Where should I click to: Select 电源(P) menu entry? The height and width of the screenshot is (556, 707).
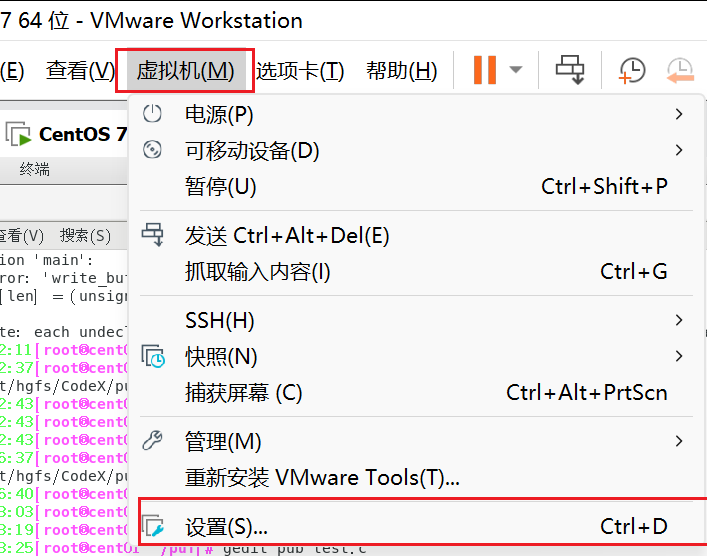pyautogui.click(x=416, y=114)
